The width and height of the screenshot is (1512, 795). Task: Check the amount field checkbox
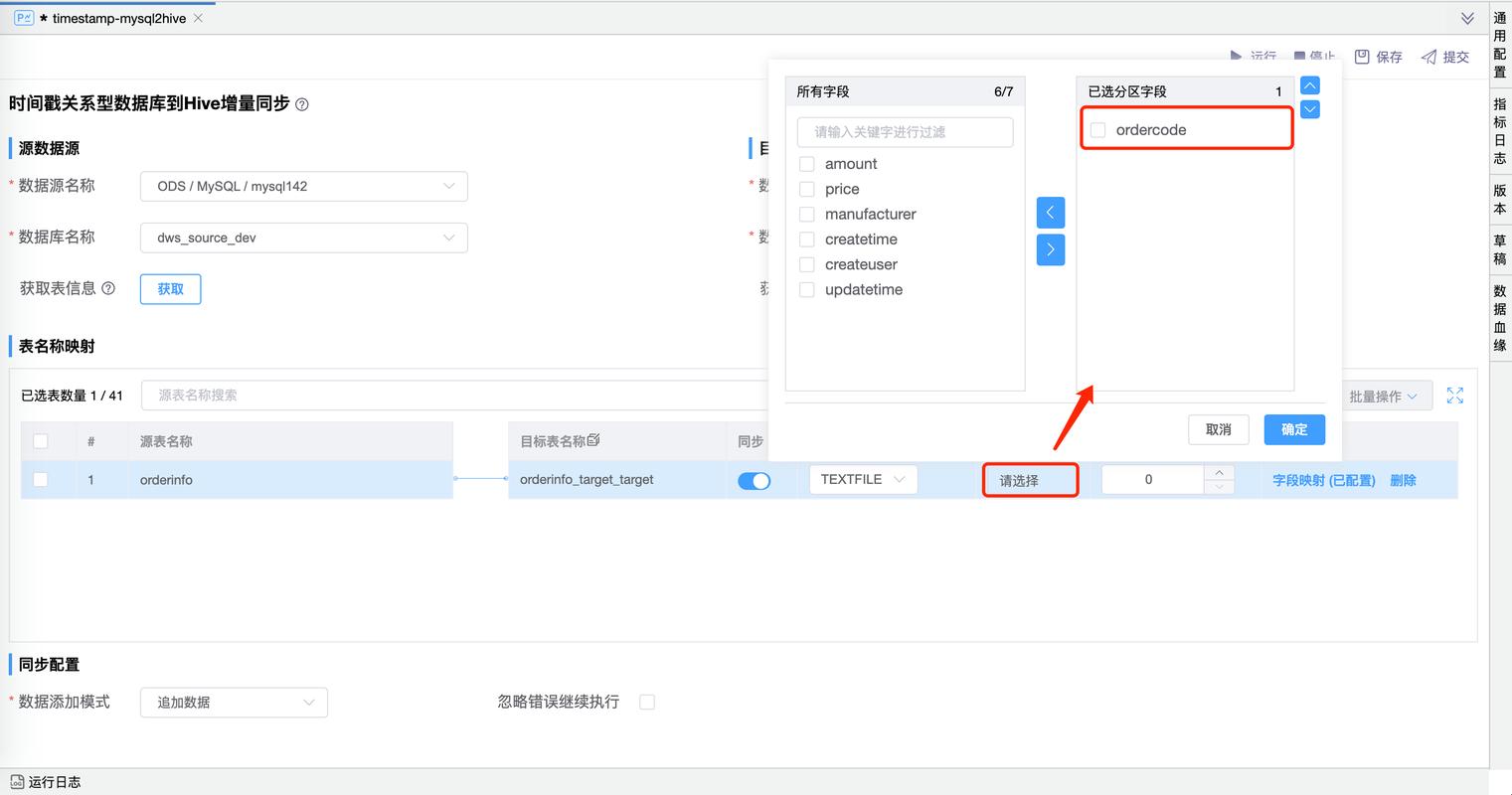(807, 164)
